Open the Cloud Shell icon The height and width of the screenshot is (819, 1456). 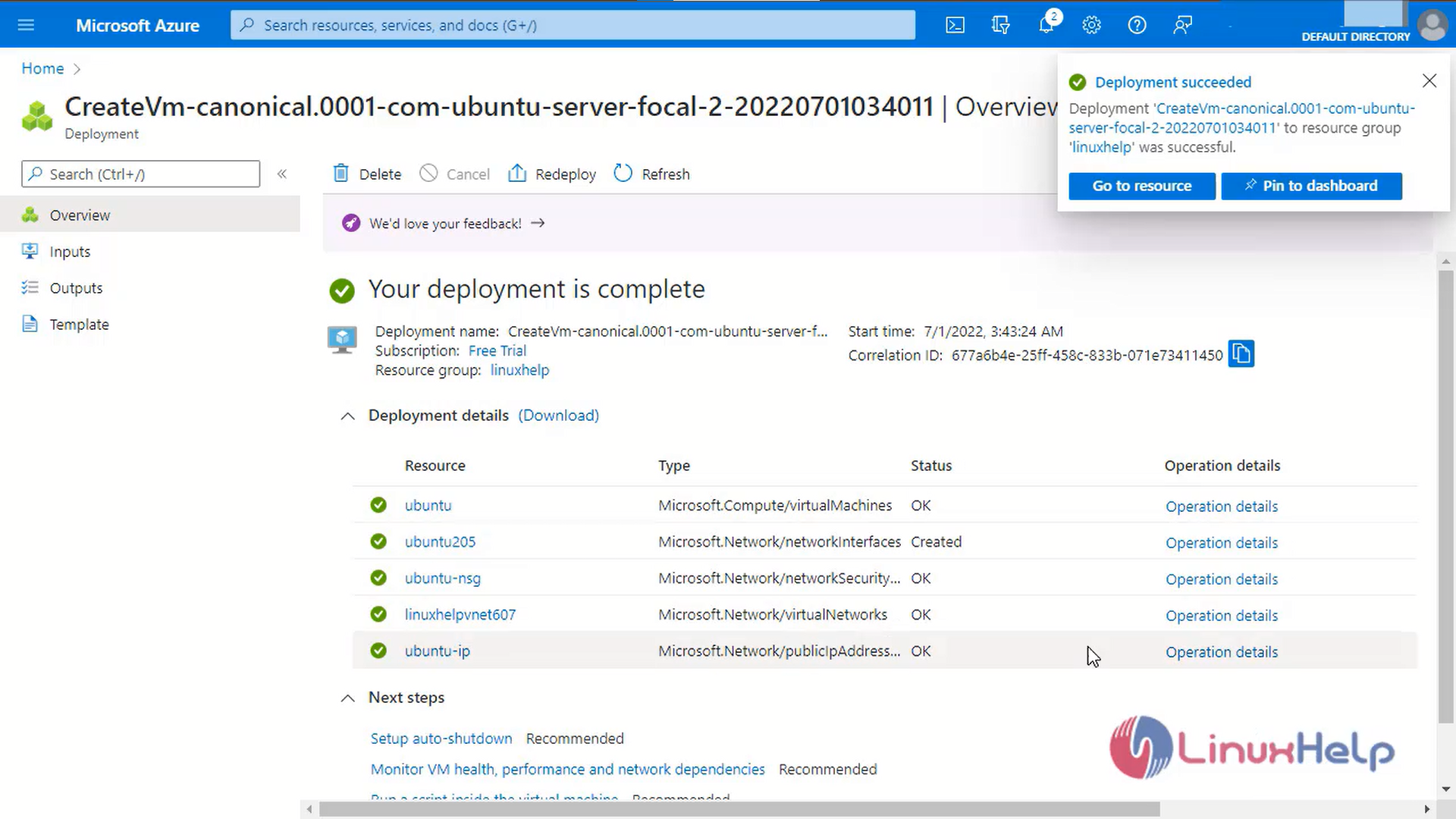click(x=955, y=25)
